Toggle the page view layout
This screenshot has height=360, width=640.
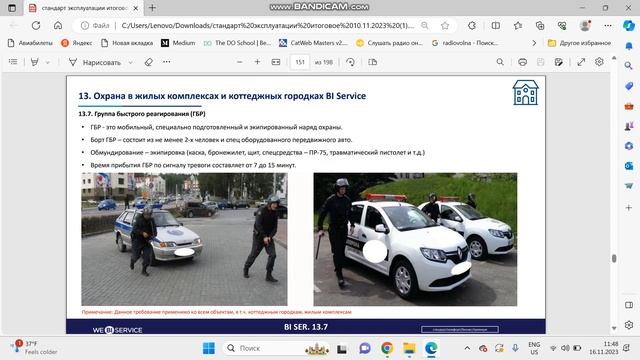(372, 62)
